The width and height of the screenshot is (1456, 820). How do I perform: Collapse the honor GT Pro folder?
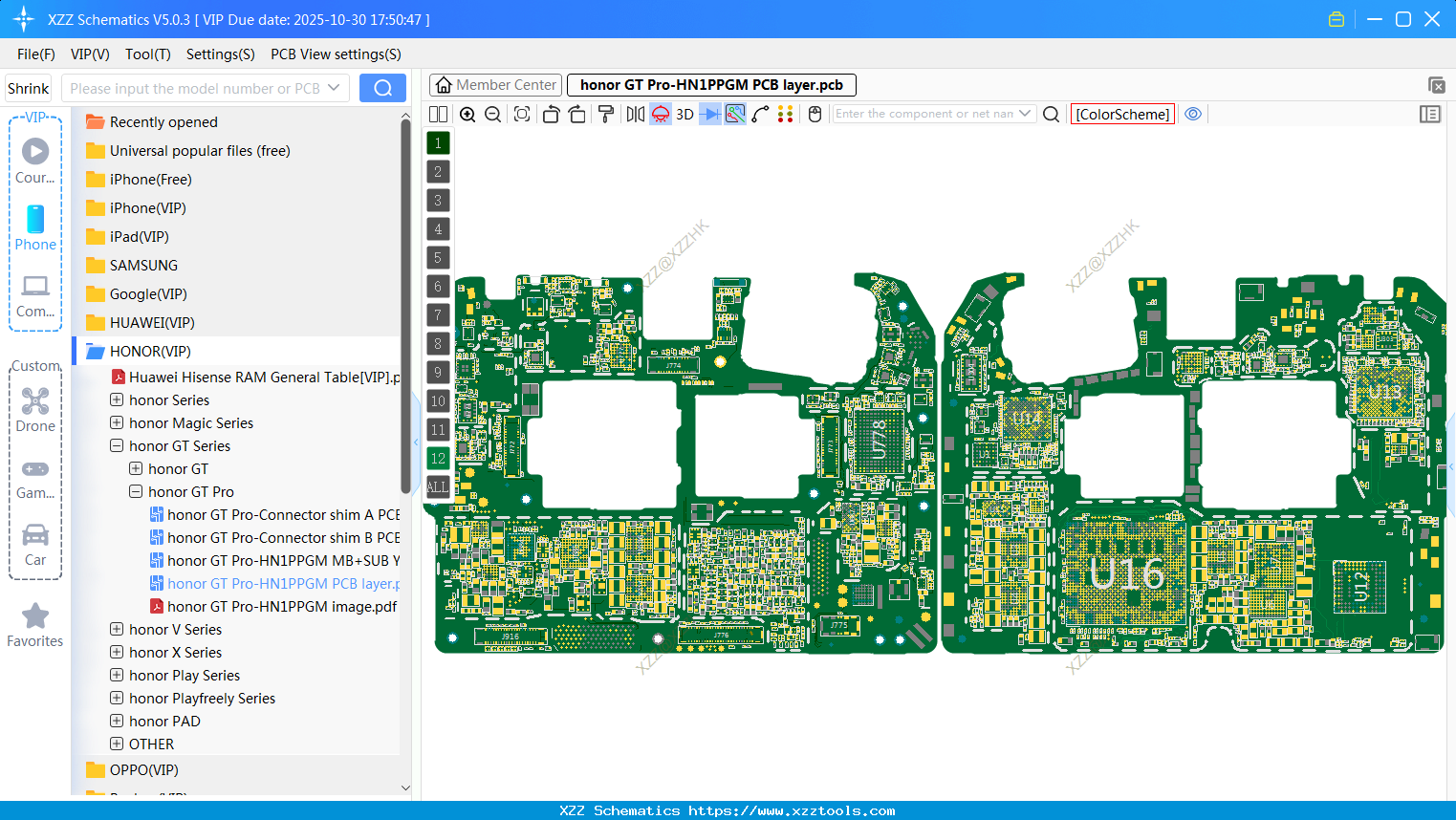(135, 491)
